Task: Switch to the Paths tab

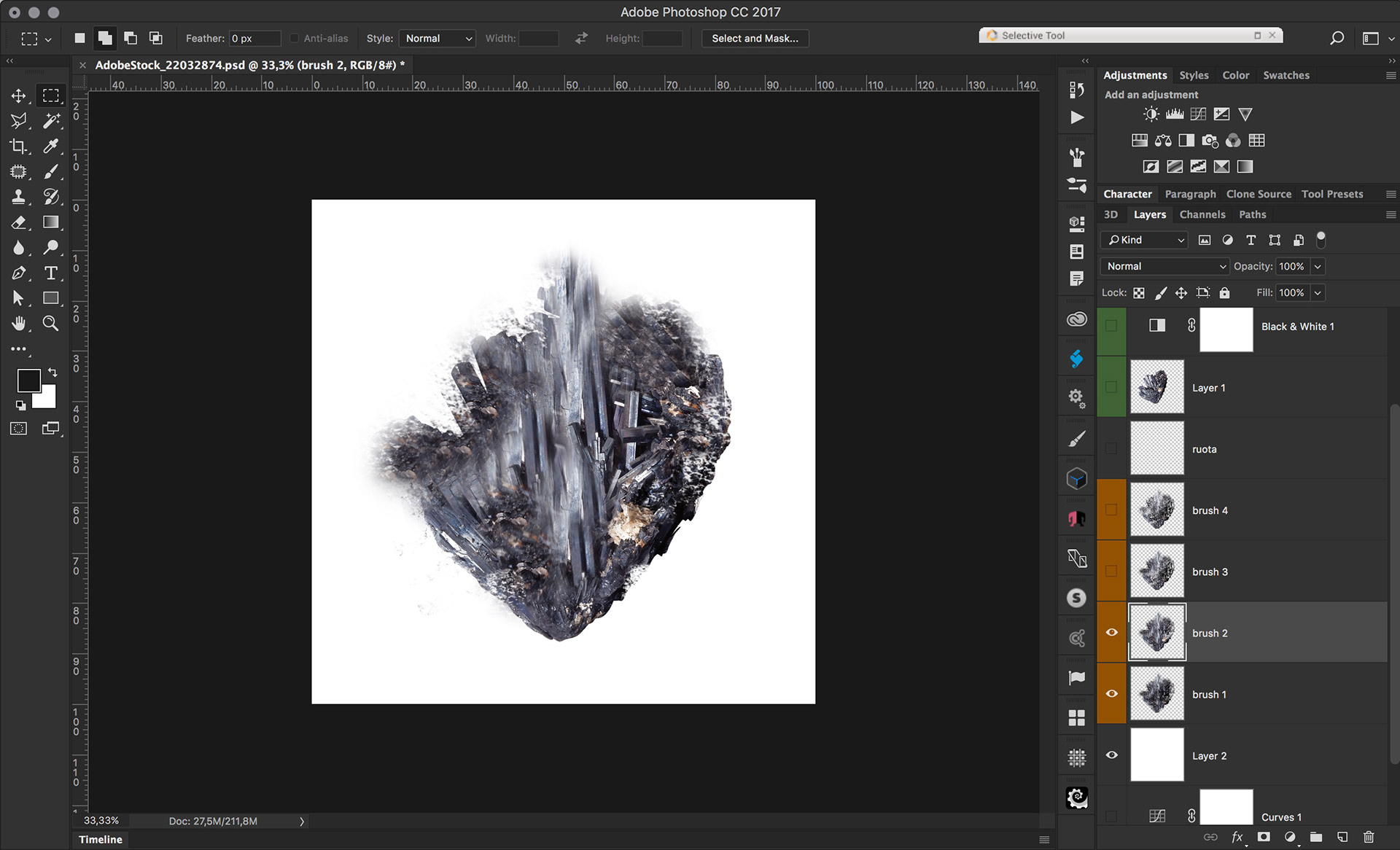Action: (x=1253, y=214)
